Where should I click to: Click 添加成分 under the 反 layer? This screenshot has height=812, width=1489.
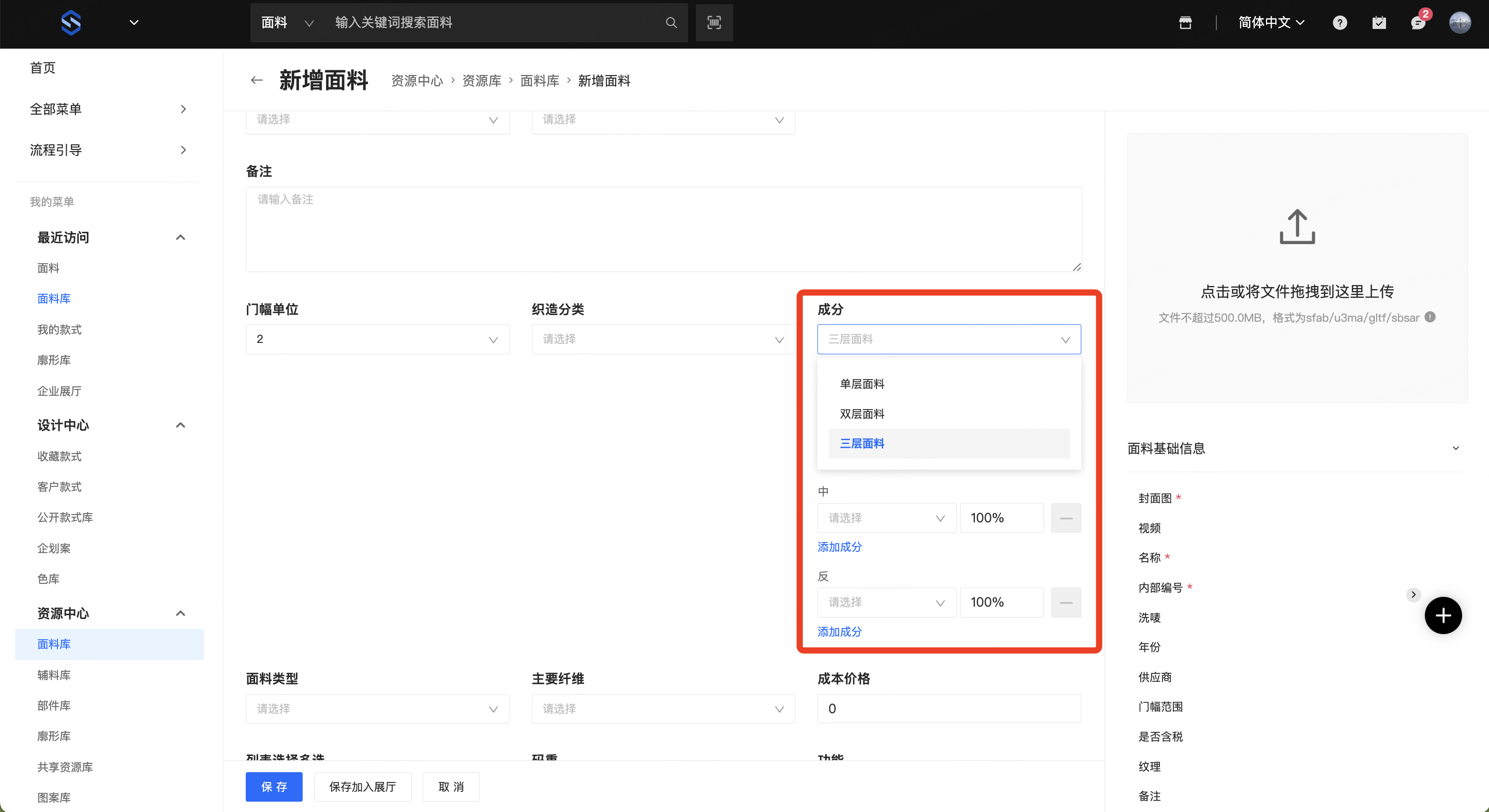click(839, 631)
